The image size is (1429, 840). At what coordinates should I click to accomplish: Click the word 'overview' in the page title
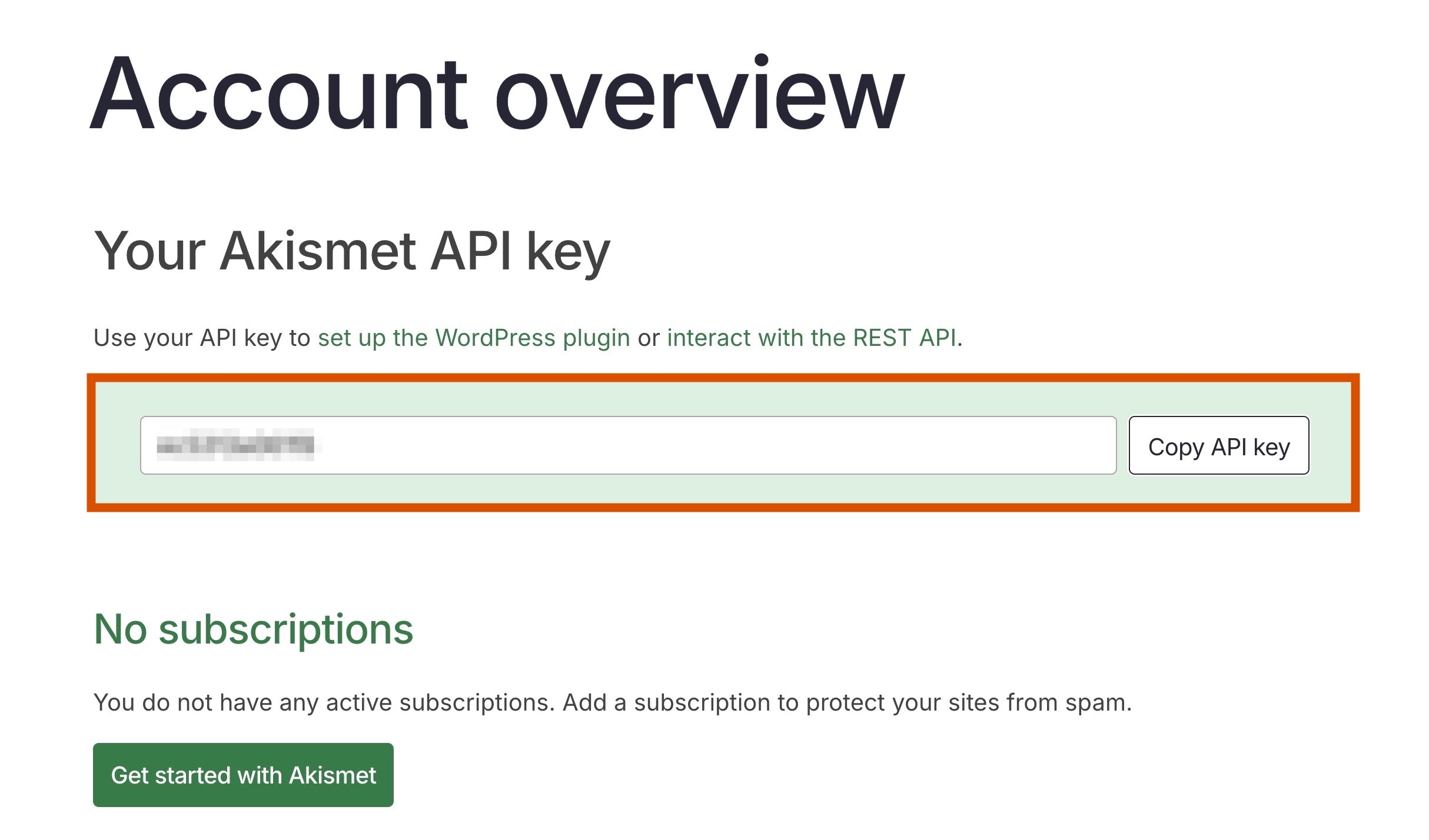pyautogui.click(x=699, y=94)
